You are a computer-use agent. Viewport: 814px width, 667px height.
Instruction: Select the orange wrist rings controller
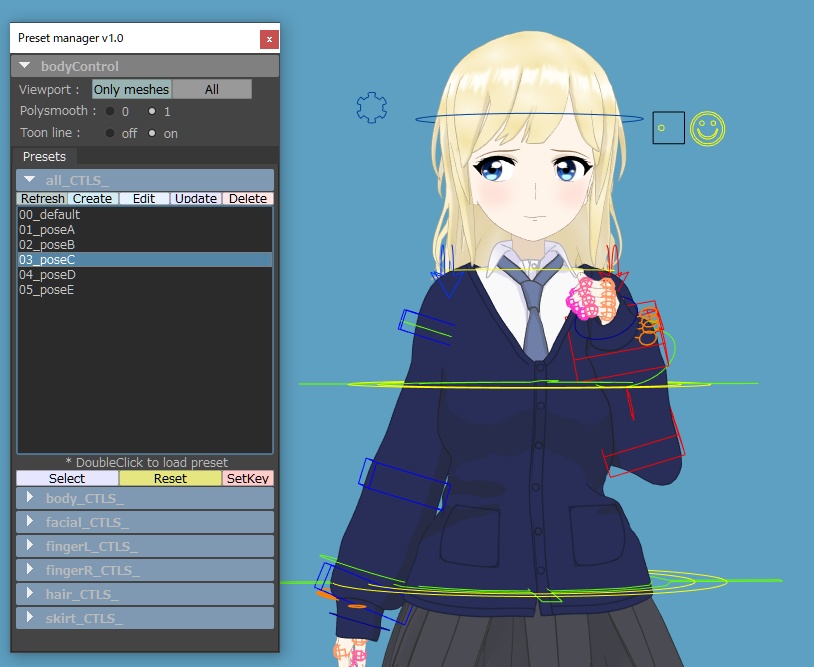click(x=649, y=326)
